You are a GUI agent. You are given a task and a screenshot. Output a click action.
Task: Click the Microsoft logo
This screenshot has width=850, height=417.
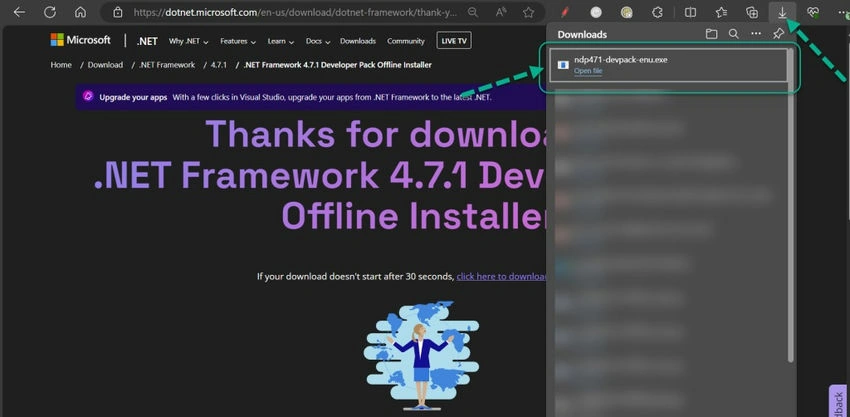80,40
